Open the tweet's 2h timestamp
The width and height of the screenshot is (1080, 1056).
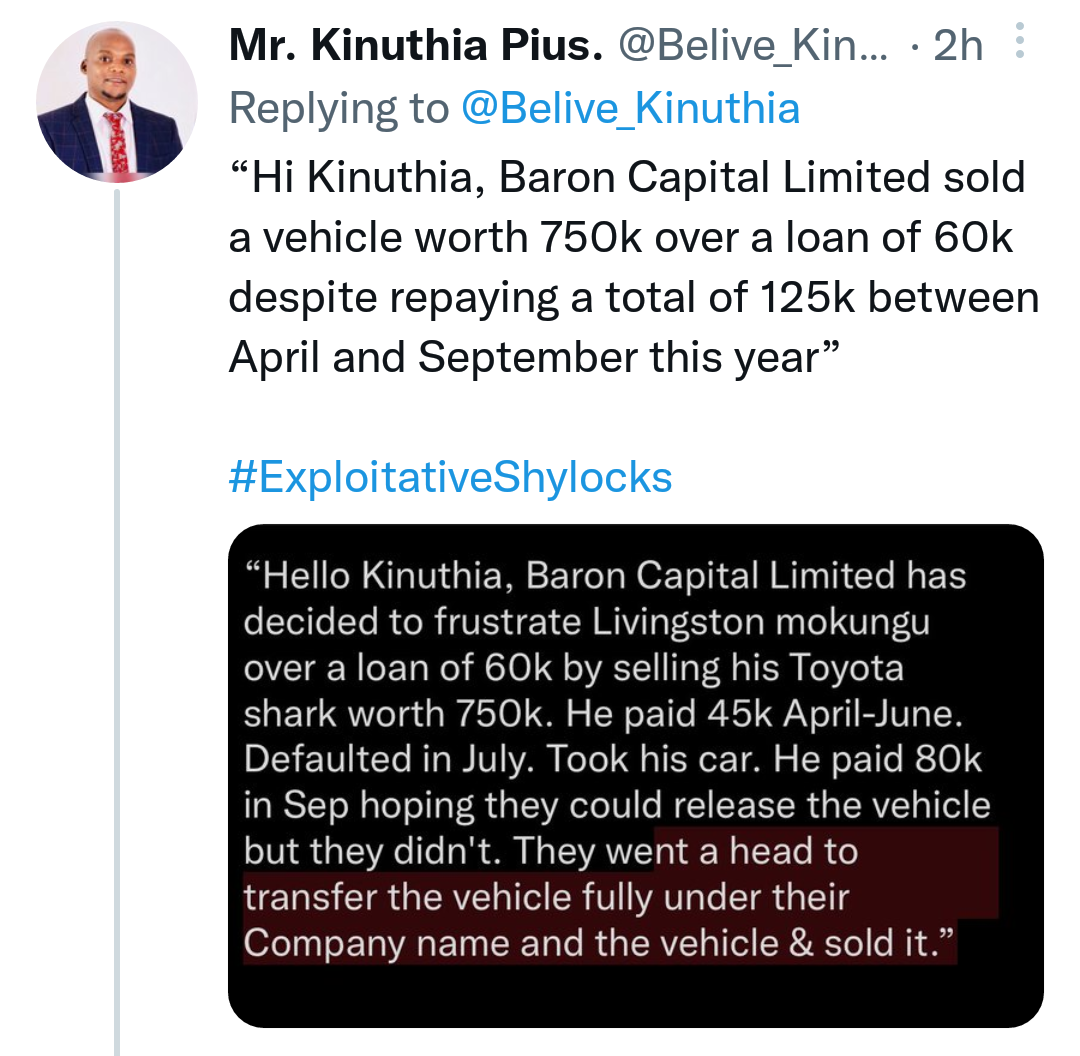957,45
